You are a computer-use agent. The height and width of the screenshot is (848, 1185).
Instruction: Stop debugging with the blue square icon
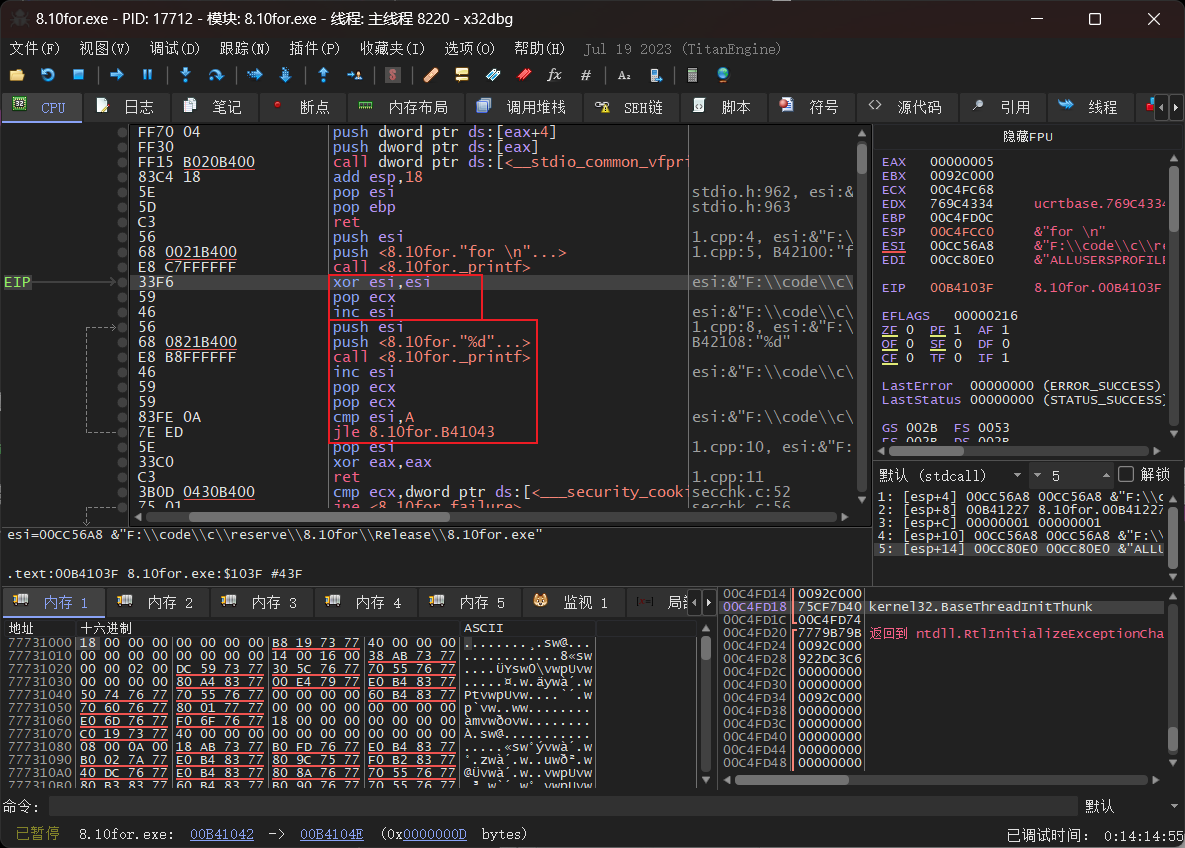79,75
